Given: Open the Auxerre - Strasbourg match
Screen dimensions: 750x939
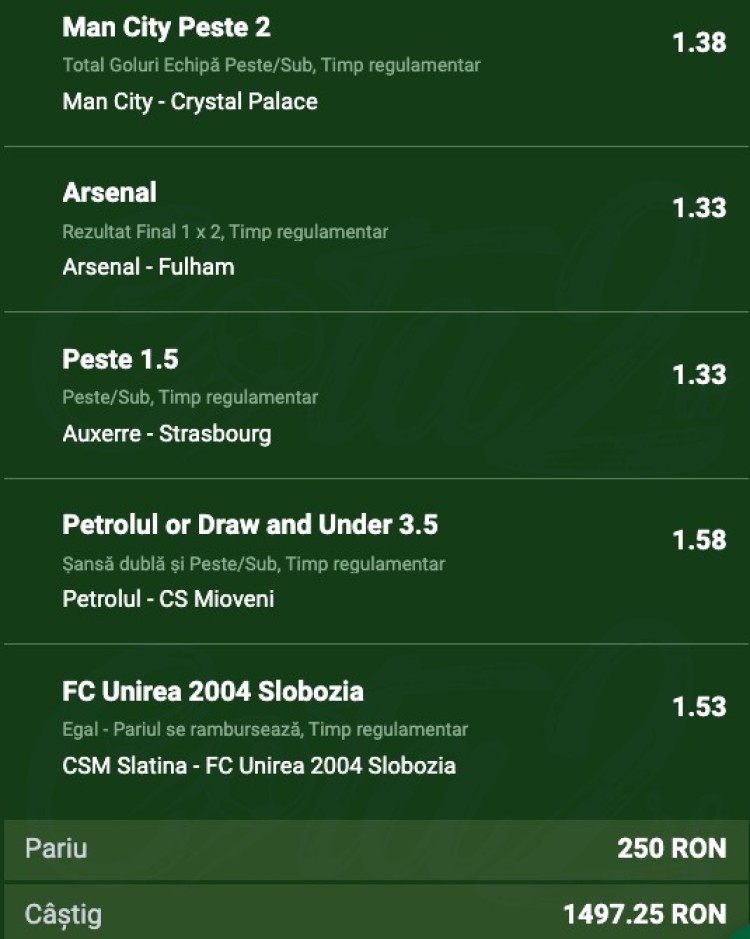Looking at the screenshot, I should coord(167,433).
